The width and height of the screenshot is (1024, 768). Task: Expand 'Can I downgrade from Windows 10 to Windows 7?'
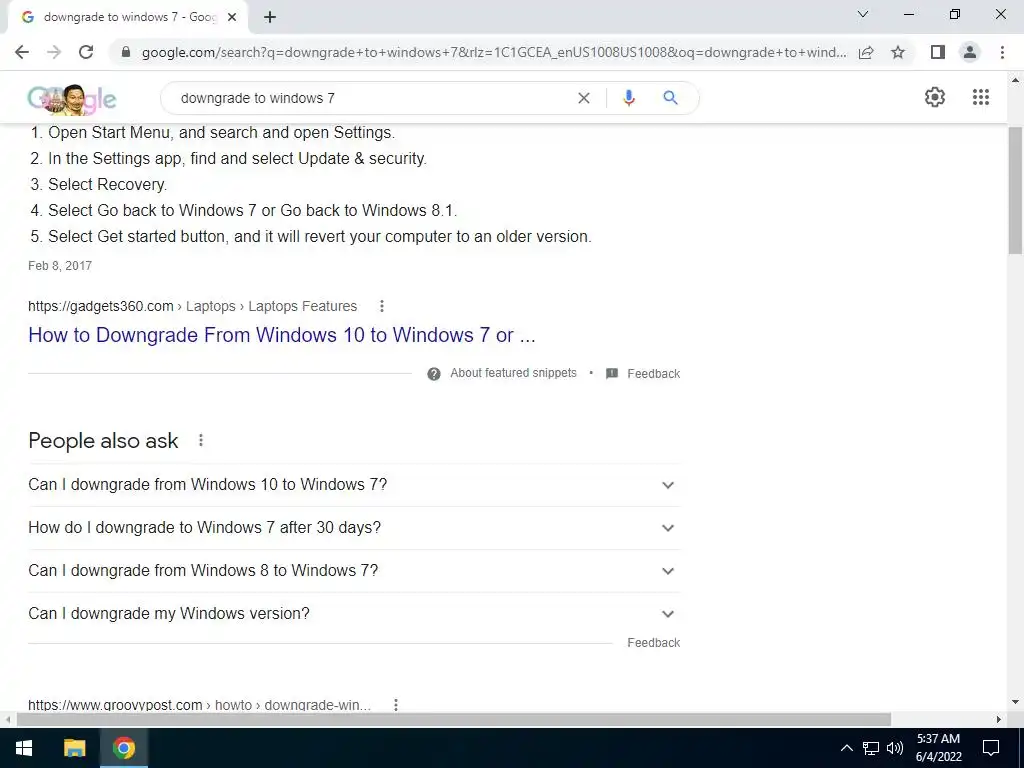pos(354,485)
